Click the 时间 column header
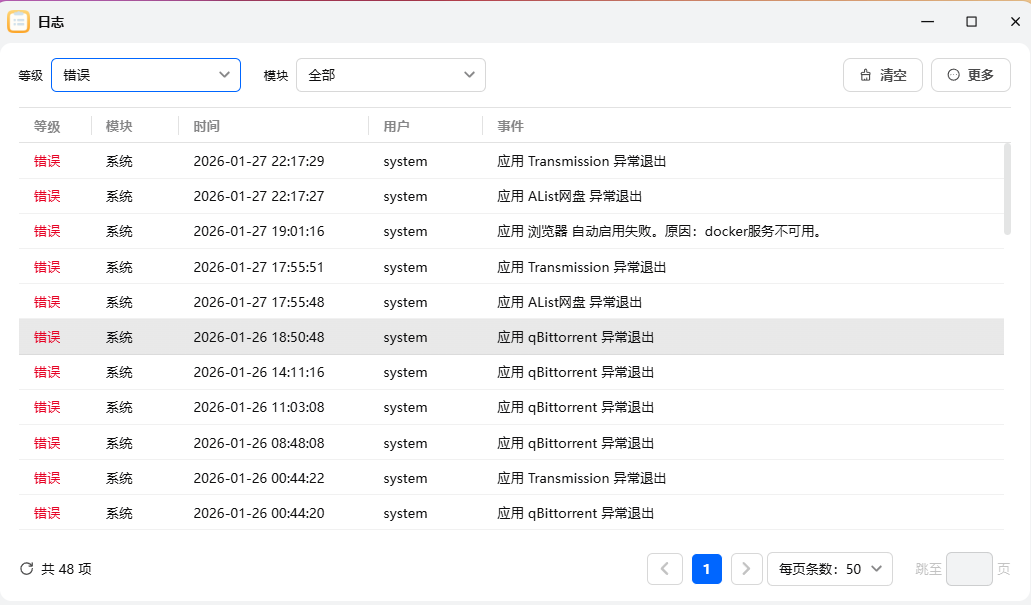This screenshot has height=605, width=1031. tap(206, 126)
